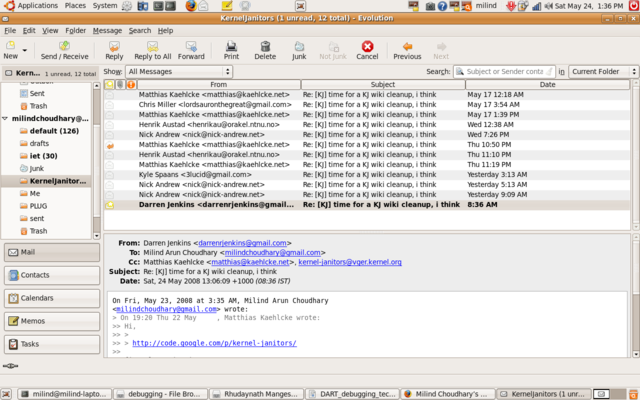640x400 pixels.
Task: Show desktop via bottom-left panel icon
Action: [x=6, y=394]
